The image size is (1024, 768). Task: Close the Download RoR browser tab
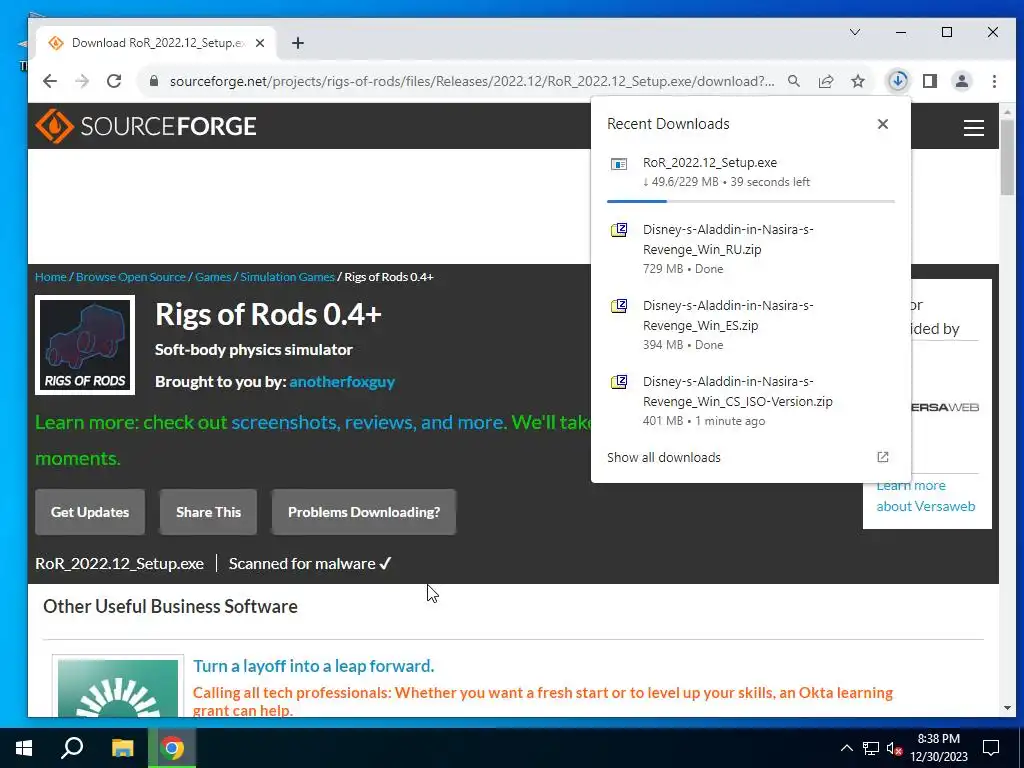(260, 43)
